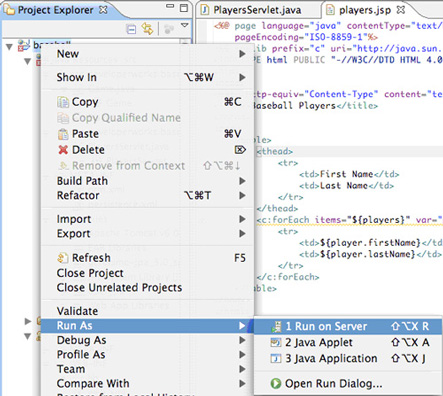Open the Profile As submenu
Image resolution: width=443 pixels, height=396 pixels.
(147, 354)
